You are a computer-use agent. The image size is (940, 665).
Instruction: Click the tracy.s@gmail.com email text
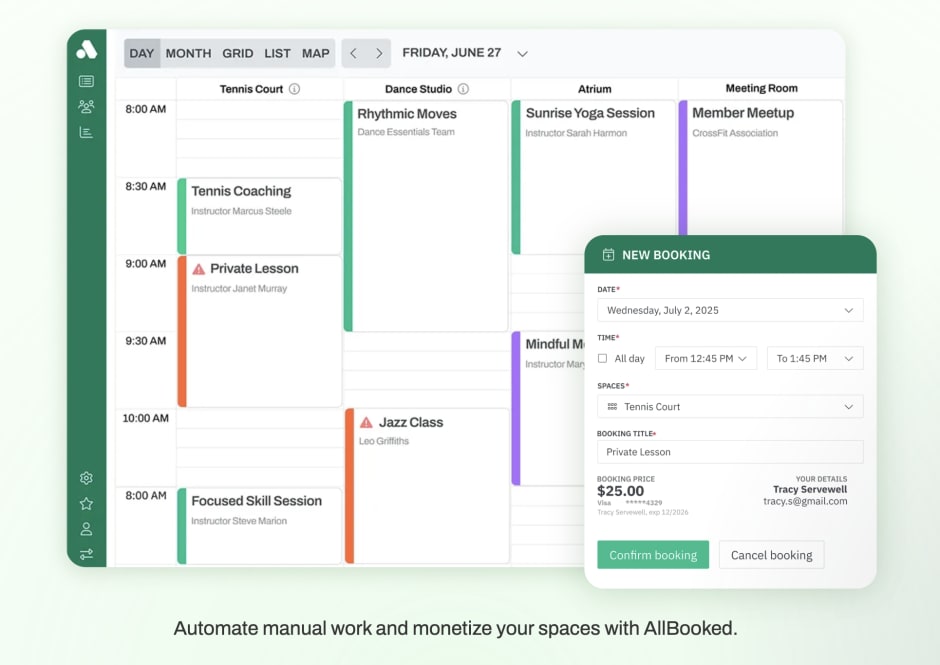click(x=805, y=501)
